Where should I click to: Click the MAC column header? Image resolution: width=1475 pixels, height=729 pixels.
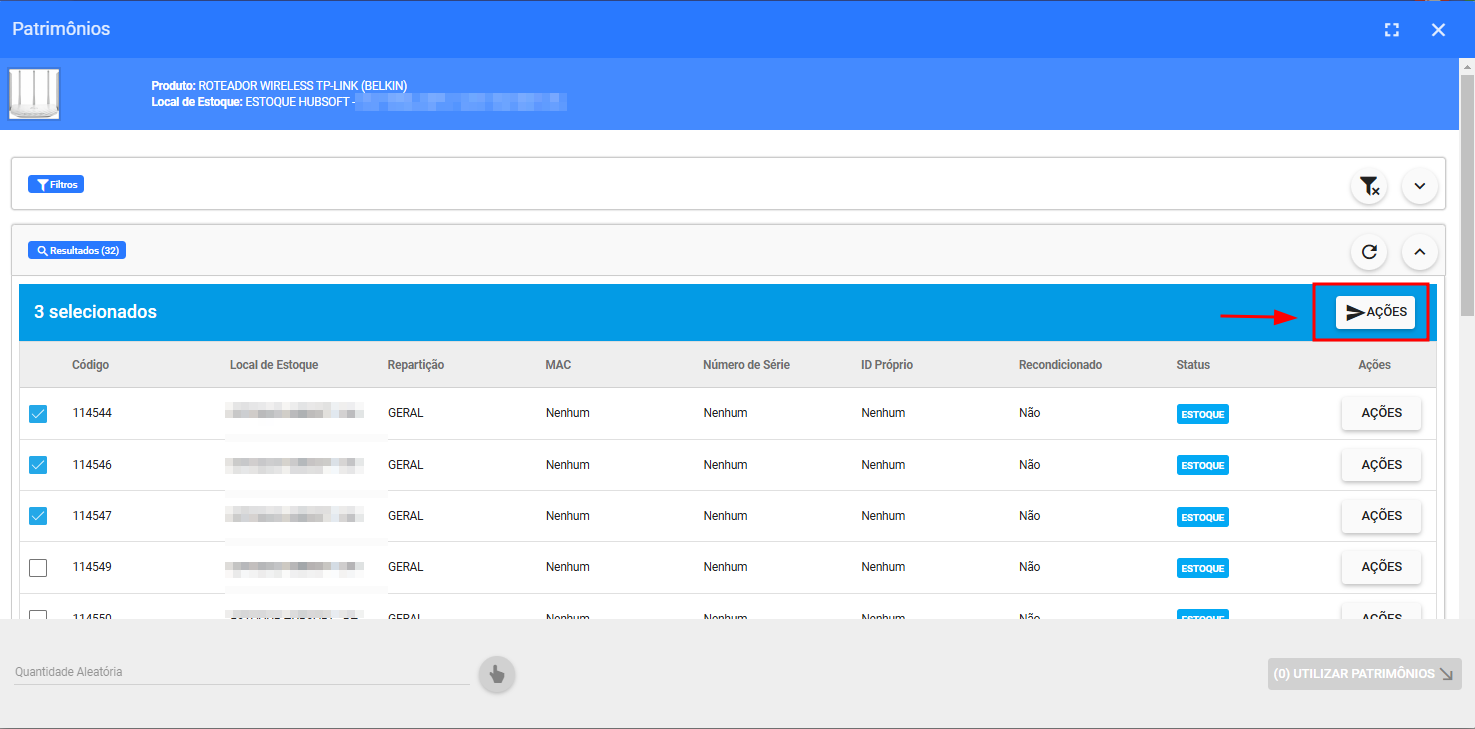(x=558, y=365)
